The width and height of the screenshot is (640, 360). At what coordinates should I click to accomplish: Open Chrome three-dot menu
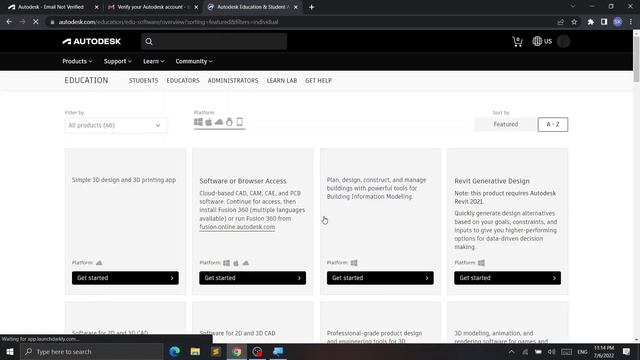click(631, 22)
